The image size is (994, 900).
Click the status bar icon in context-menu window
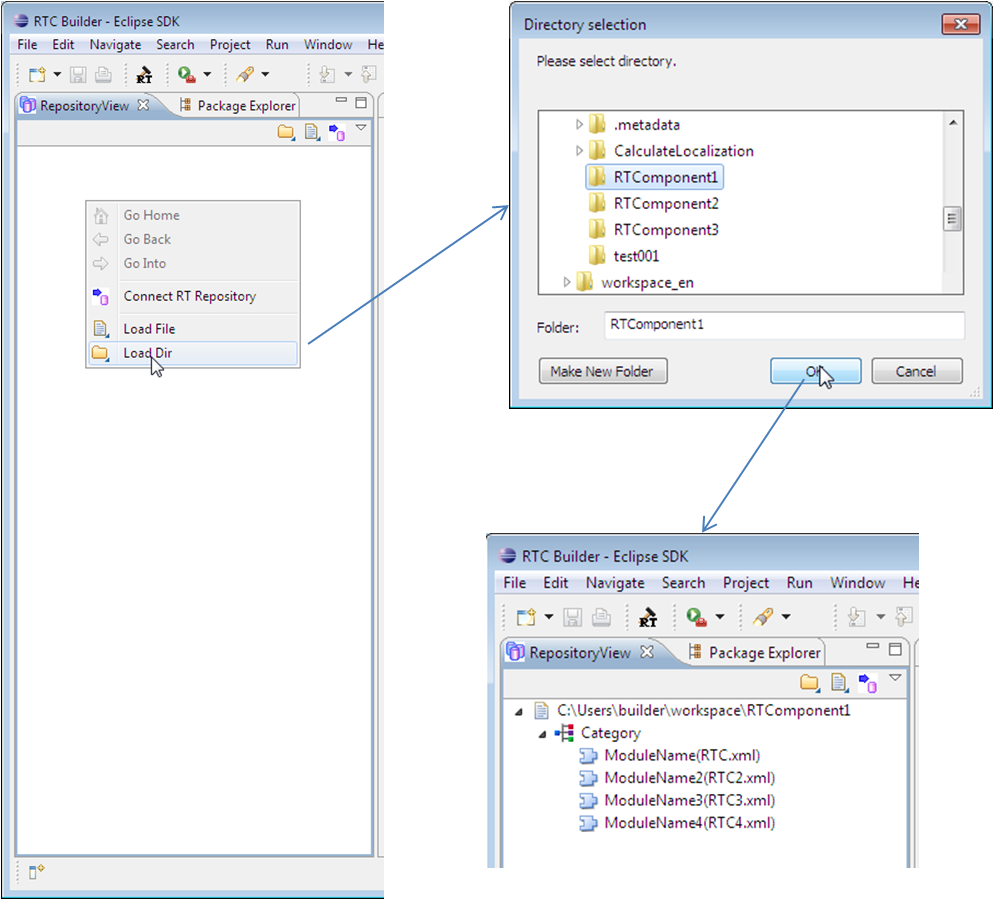tap(36, 872)
